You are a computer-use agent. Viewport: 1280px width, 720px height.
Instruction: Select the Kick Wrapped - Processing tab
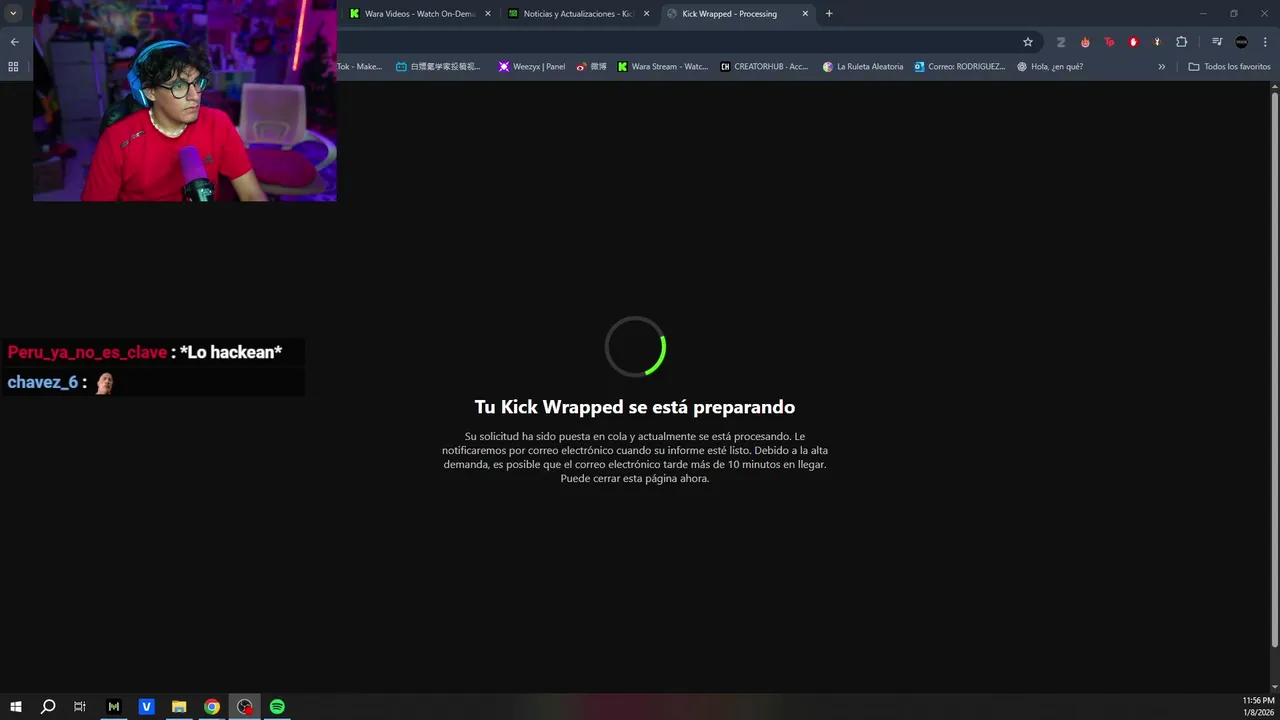pos(737,14)
